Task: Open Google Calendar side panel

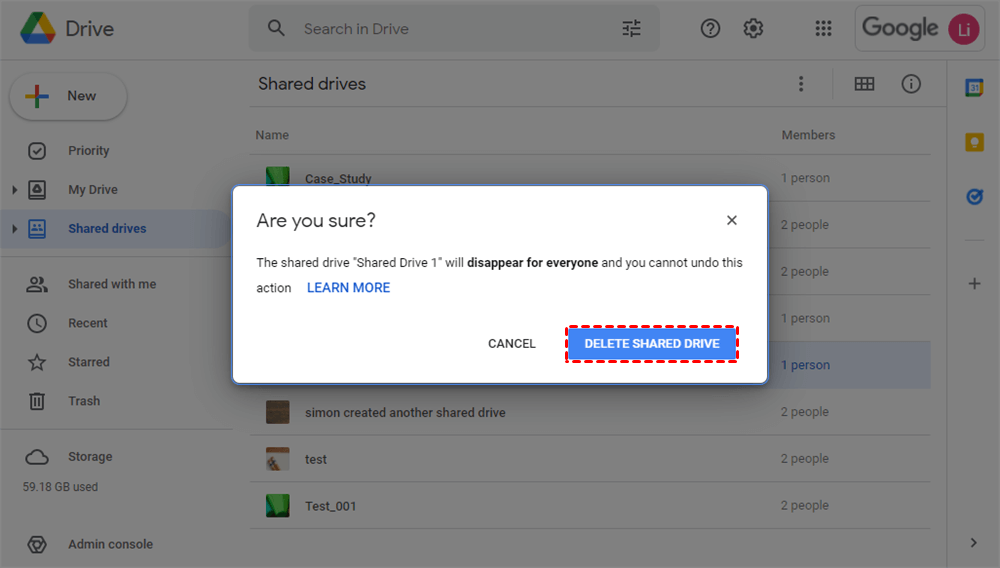Action: point(974,87)
